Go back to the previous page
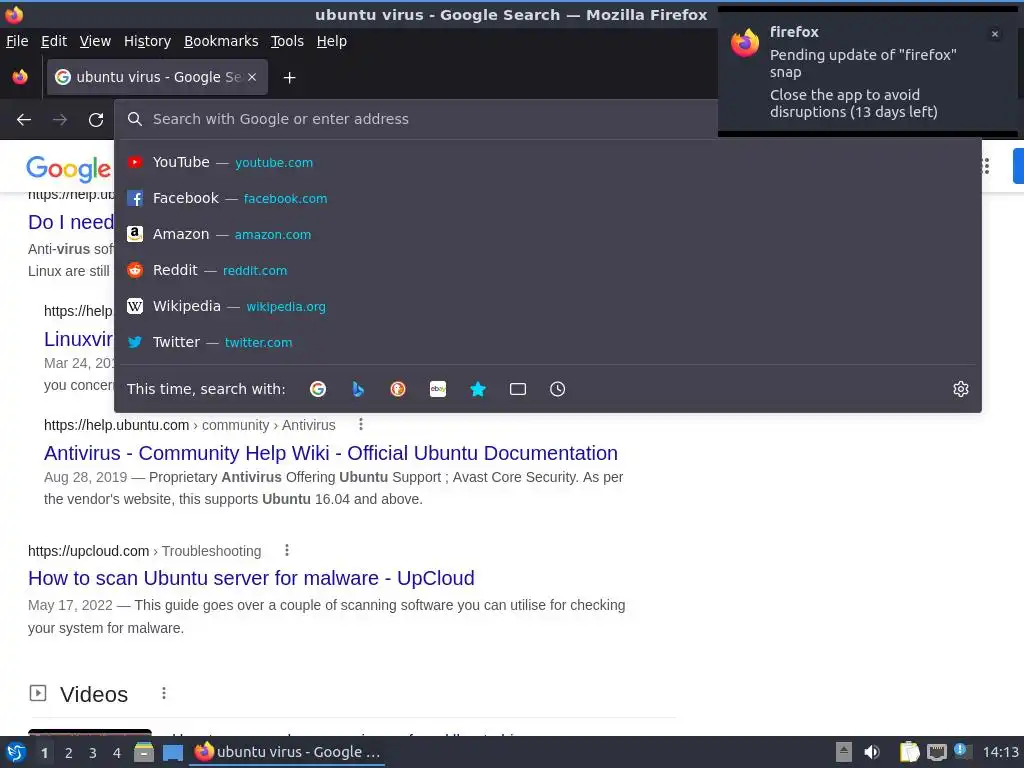The height and width of the screenshot is (768, 1024). (x=24, y=120)
